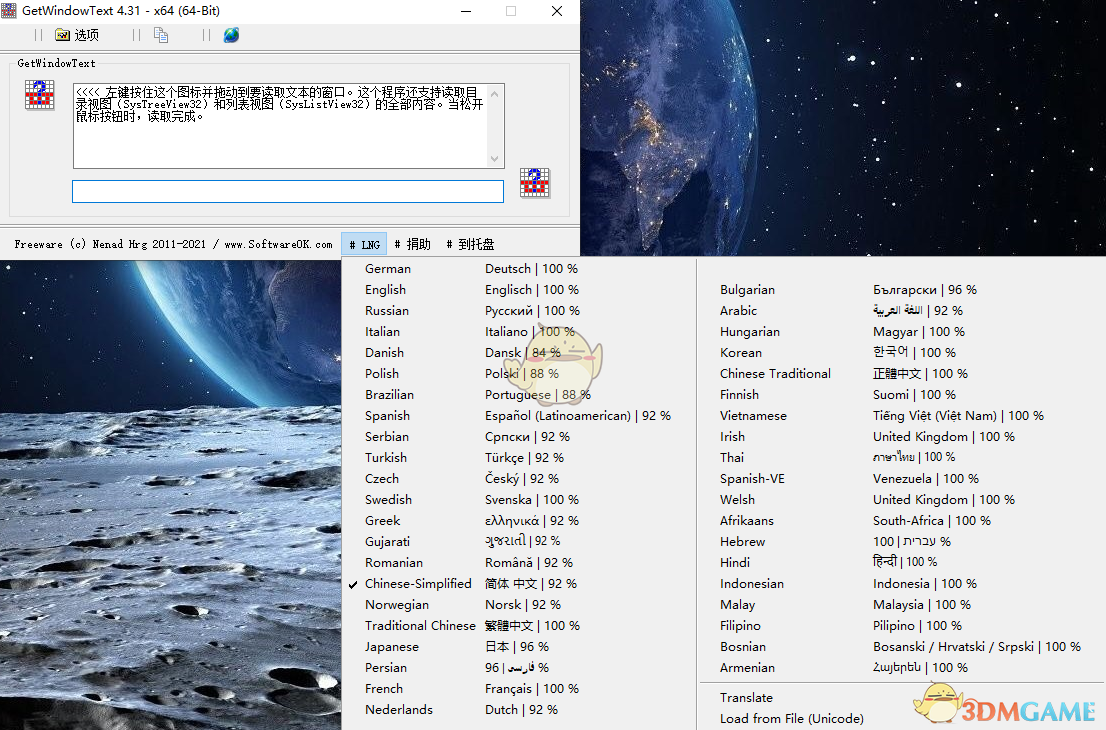The image size is (1106, 730).
Task: Select Armenian language entry
Action: [x=901, y=668]
